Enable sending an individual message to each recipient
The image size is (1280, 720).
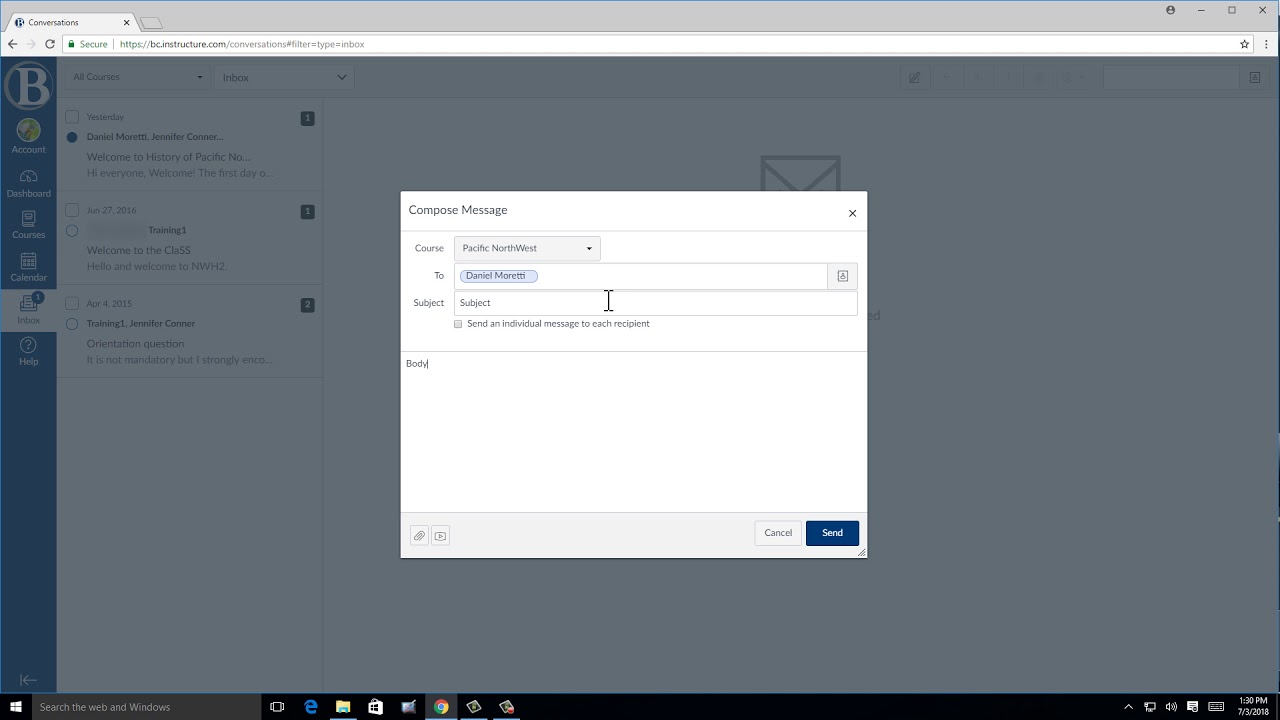coord(458,324)
